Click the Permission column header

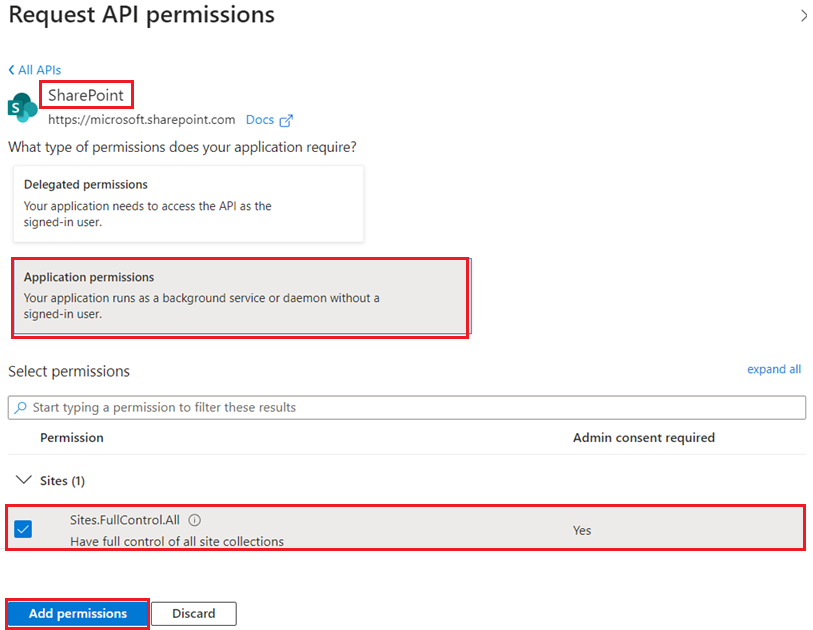point(72,438)
